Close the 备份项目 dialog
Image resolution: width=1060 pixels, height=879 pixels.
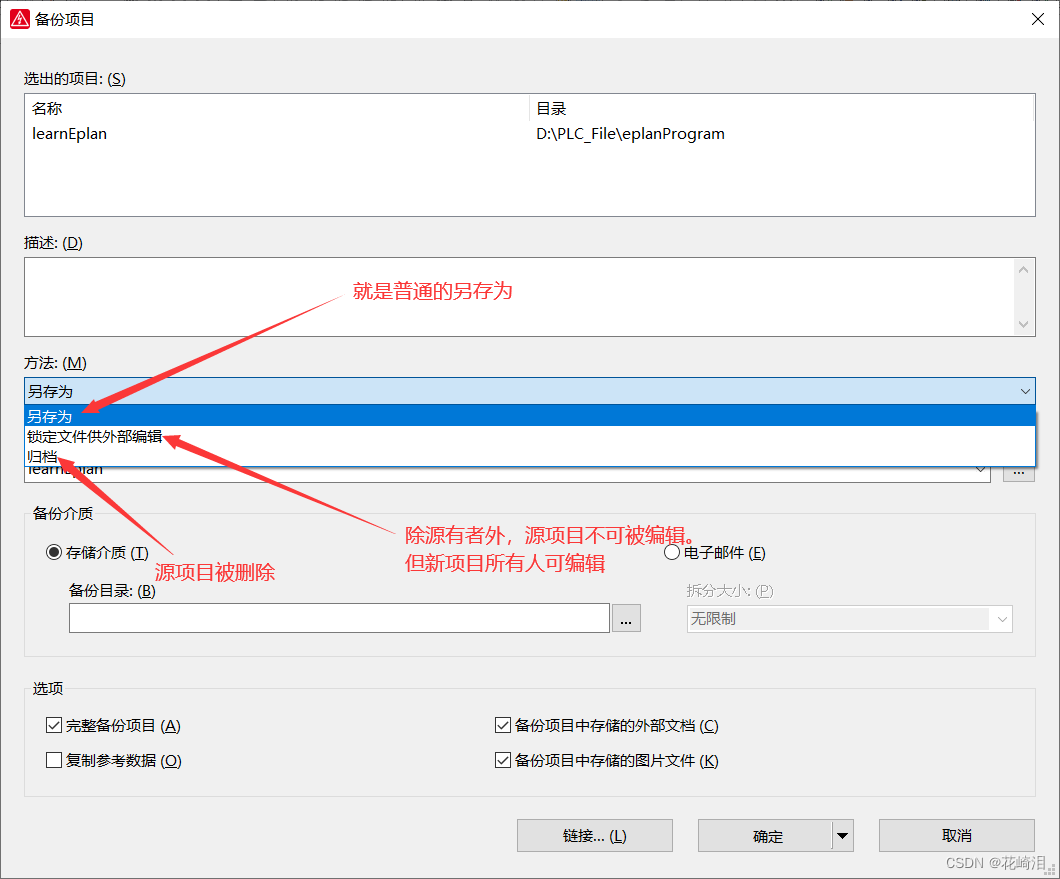pyautogui.click(x=1038, y=19)
